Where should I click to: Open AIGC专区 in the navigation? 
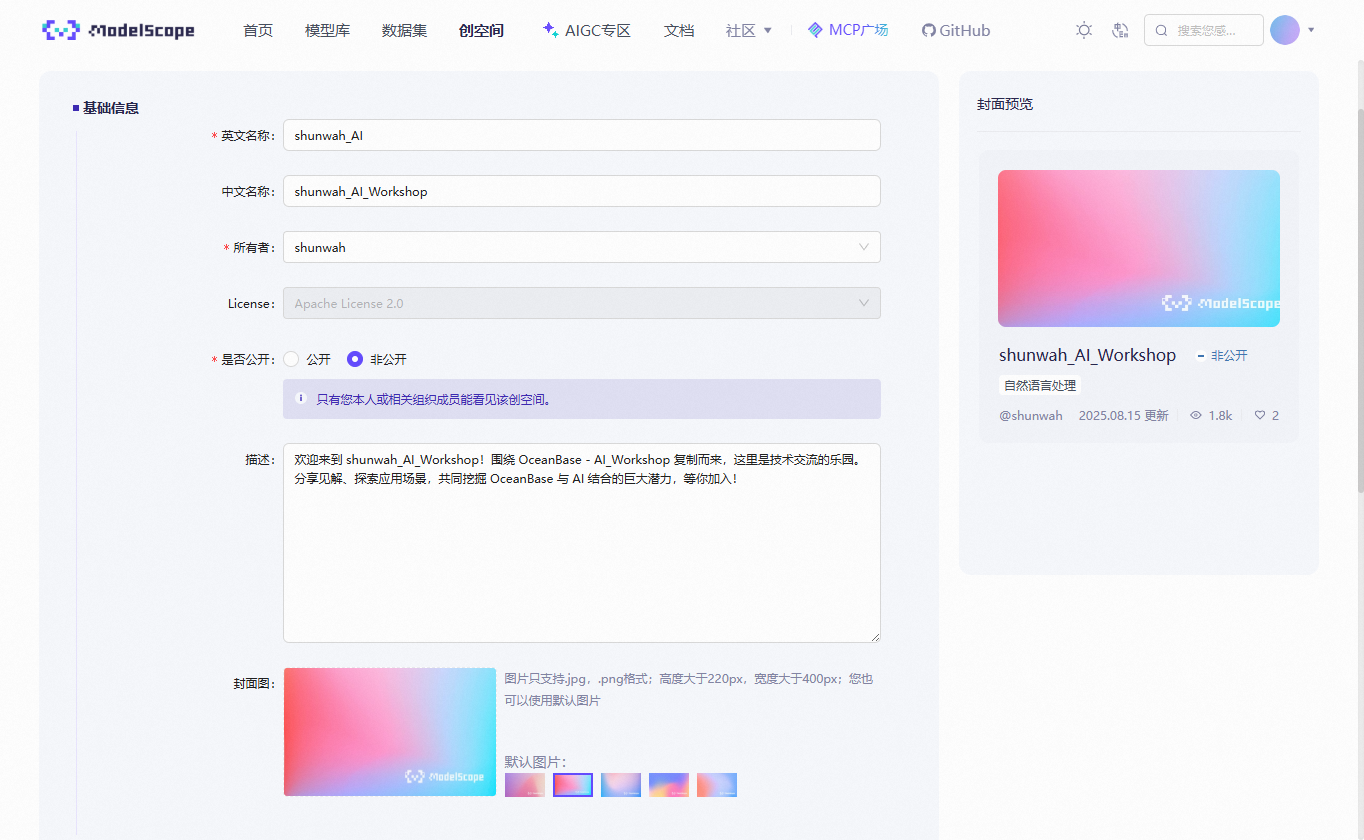click(598, 30)
